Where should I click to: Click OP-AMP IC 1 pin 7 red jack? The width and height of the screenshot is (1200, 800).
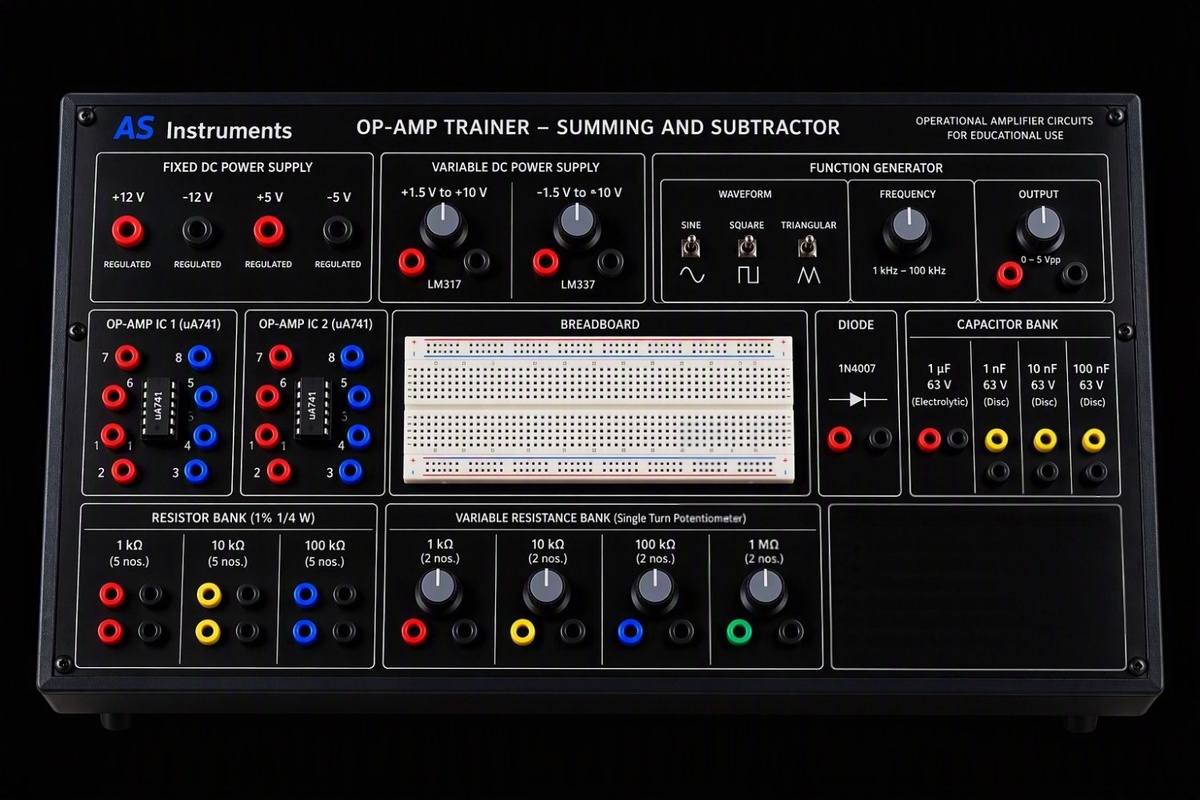[x=126, y=356]
